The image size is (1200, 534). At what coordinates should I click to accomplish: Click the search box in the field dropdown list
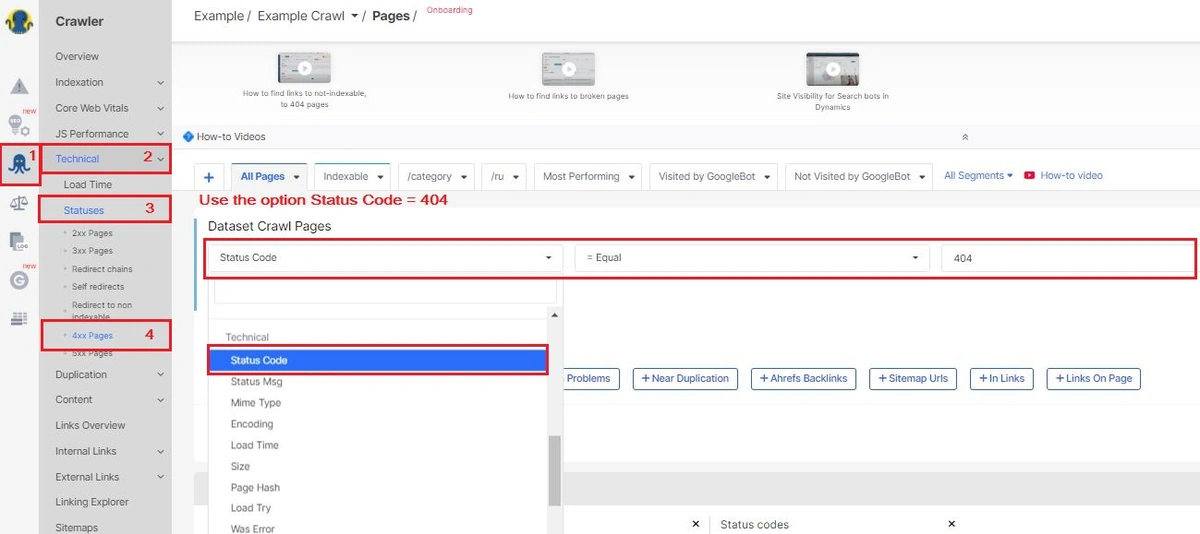[385, 291]
